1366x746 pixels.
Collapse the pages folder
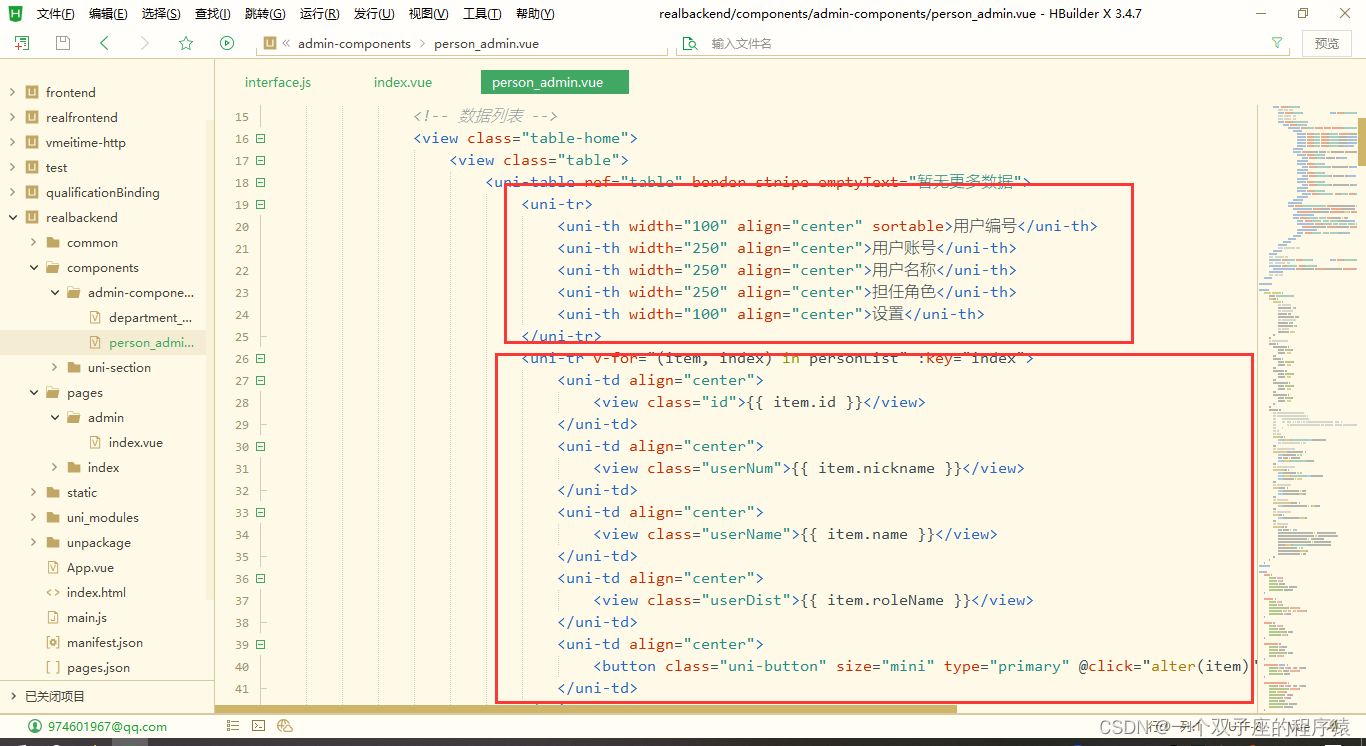(34, 392)
